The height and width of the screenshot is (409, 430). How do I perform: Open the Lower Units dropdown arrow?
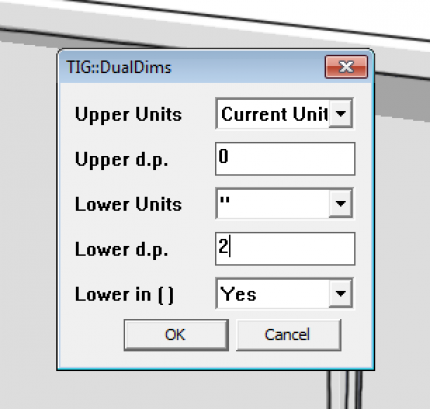341,203
